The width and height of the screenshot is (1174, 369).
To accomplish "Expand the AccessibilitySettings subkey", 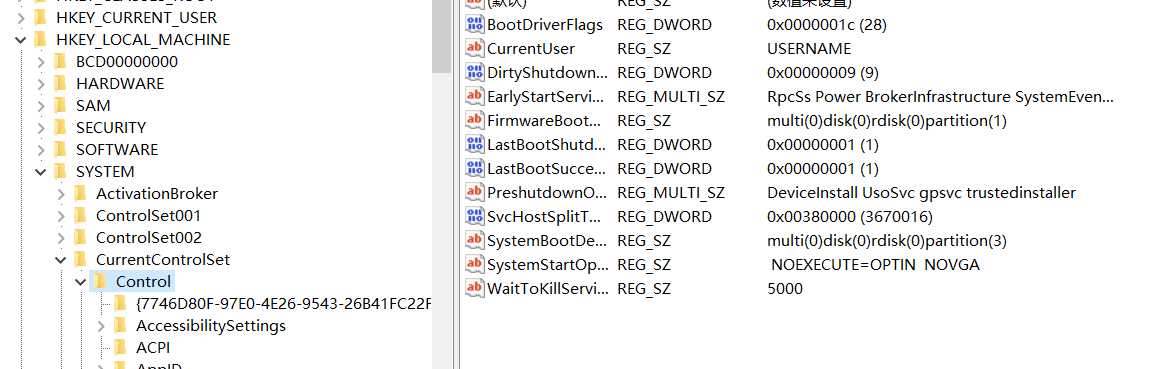I will [101, 326].
